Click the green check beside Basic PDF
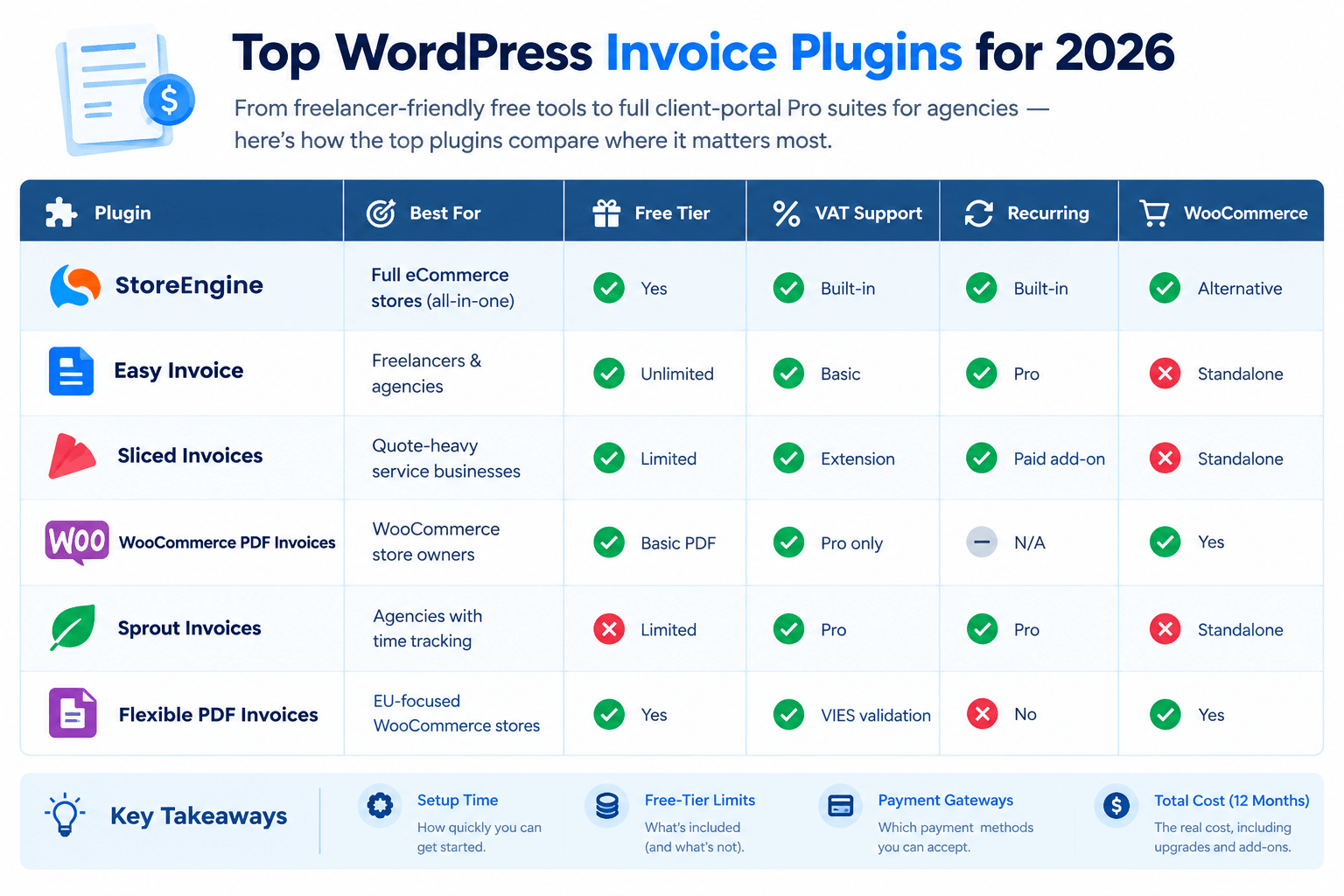Viewport: 1344px width, 896px height. [x=609, y=542]
